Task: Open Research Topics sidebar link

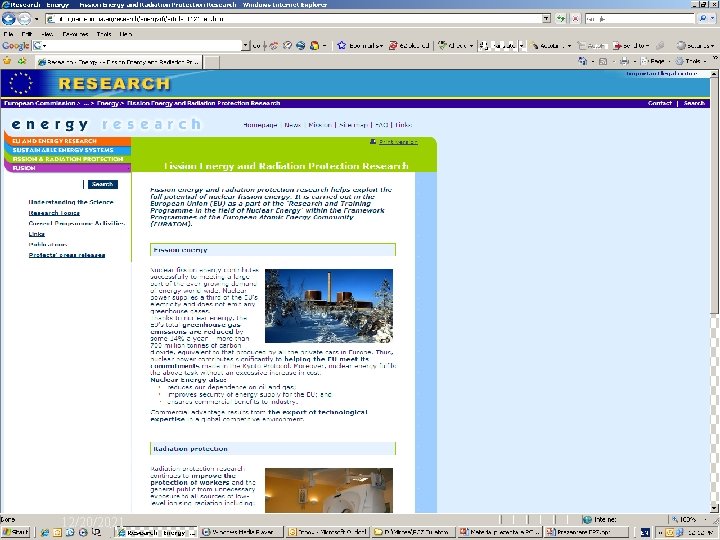Action: (x=54, y=213)
